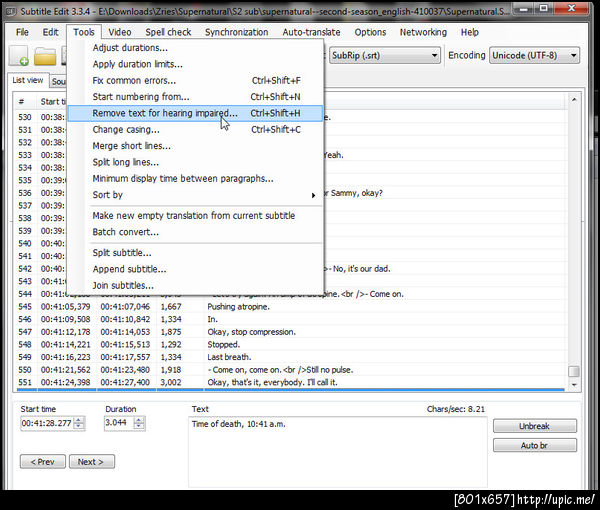Select row 547 Okay, stop compression
The width and height of the screenshot is (600, 510).
pyautogui.click(x=290, y=332)
